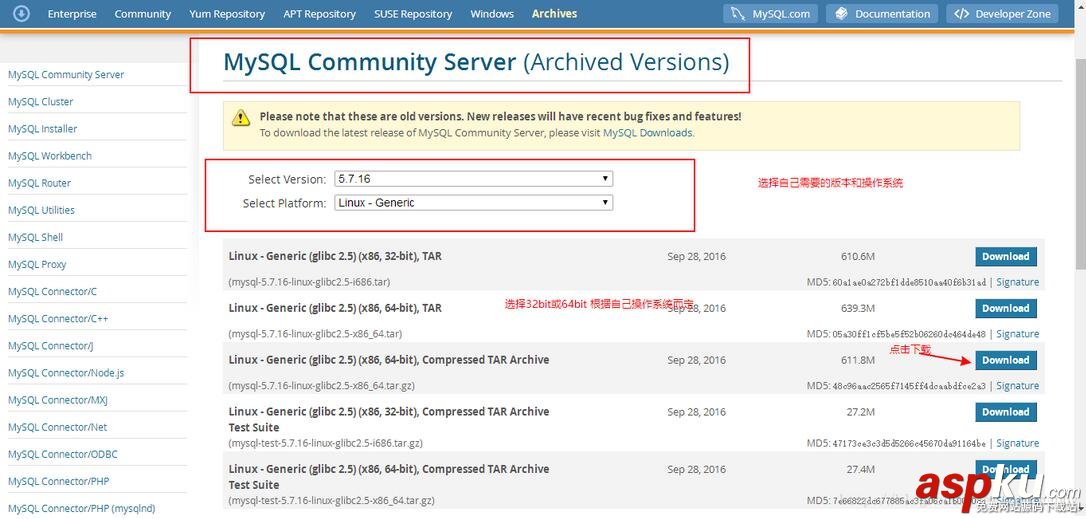This screenshot has width=1086, height=519.
Task: Open MySQL Connector/MXJ sidebar link
Action: coord(57,400)
